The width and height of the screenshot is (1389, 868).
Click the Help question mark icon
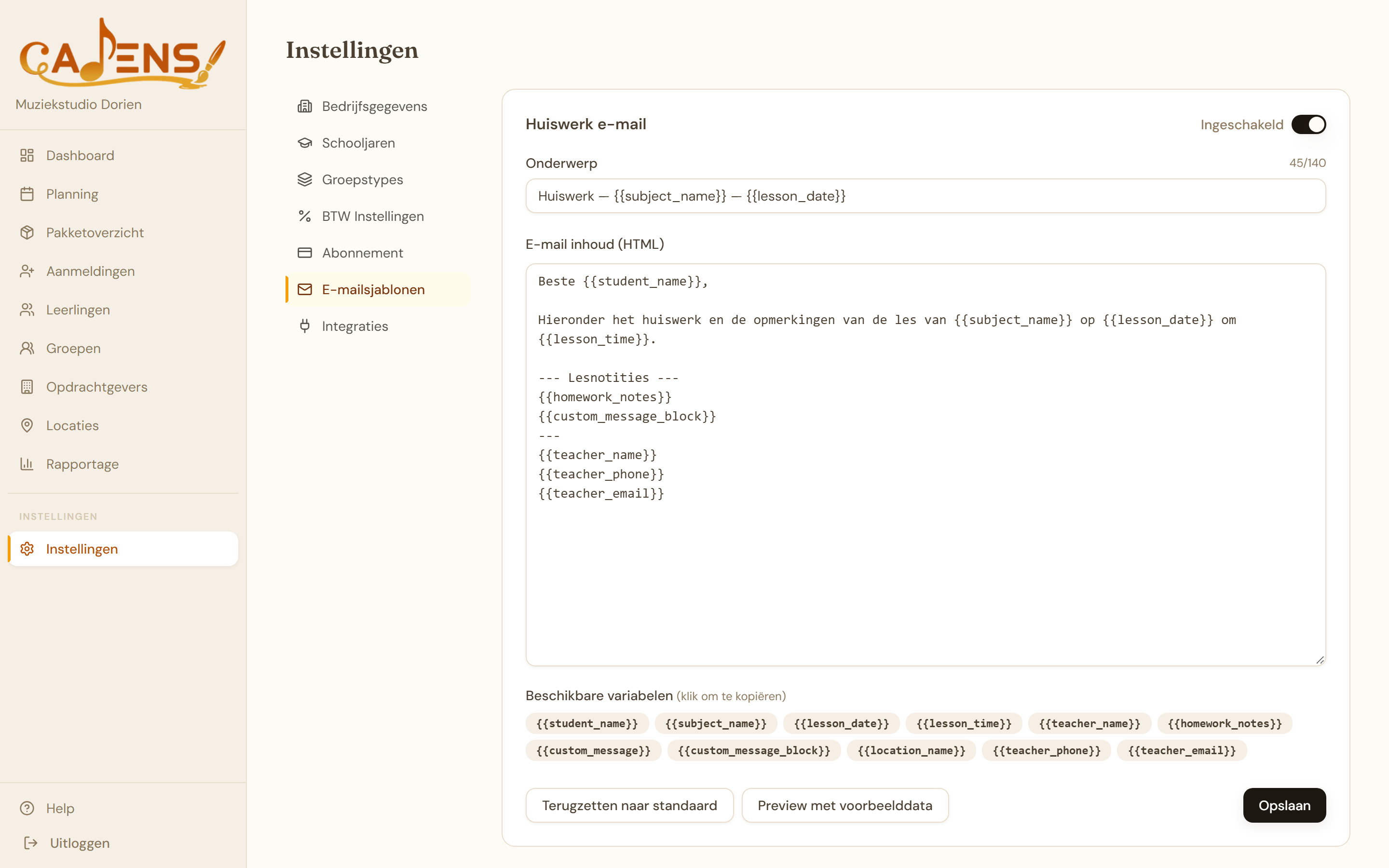(x=27, y=808)
